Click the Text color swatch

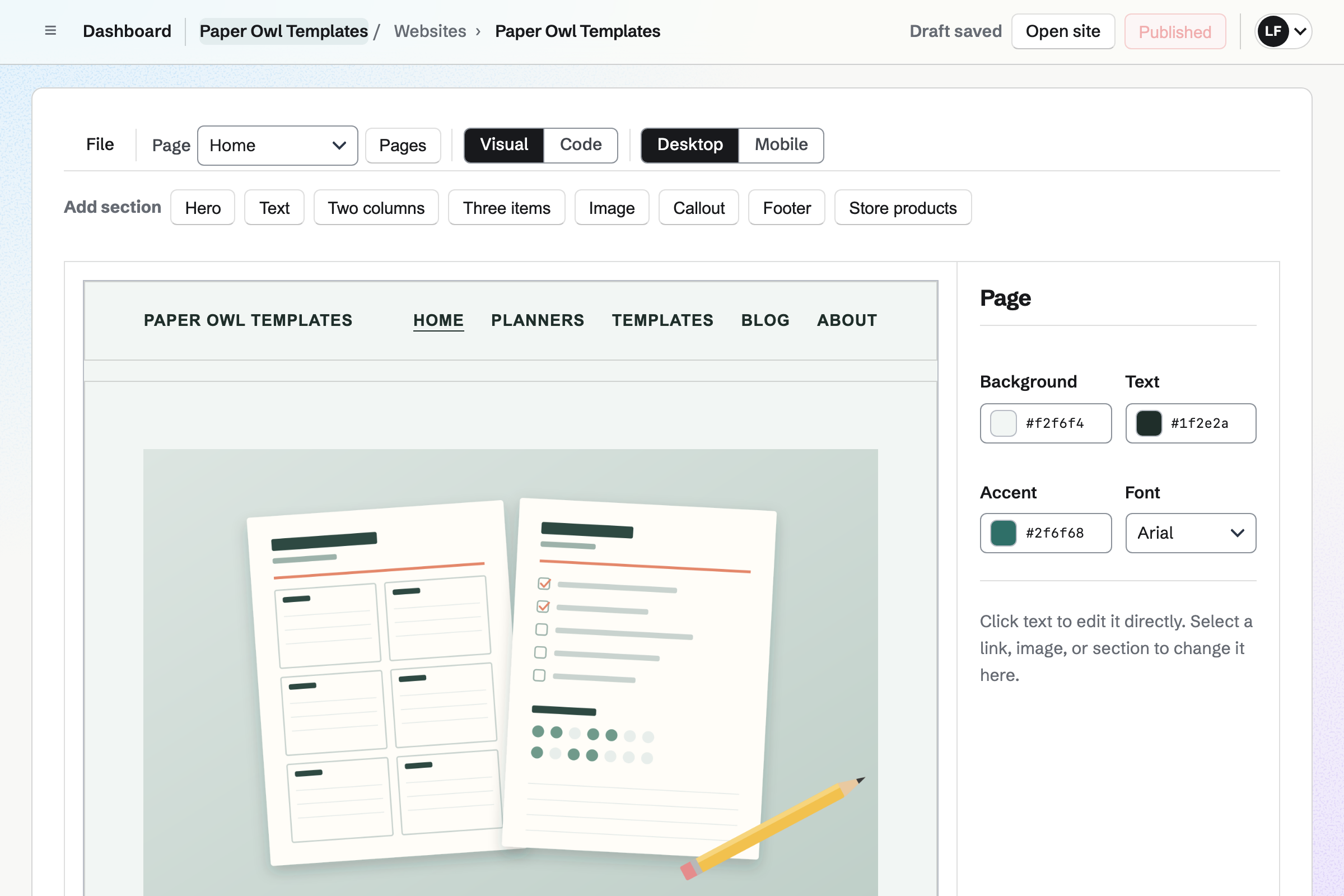pos(1149,423)
